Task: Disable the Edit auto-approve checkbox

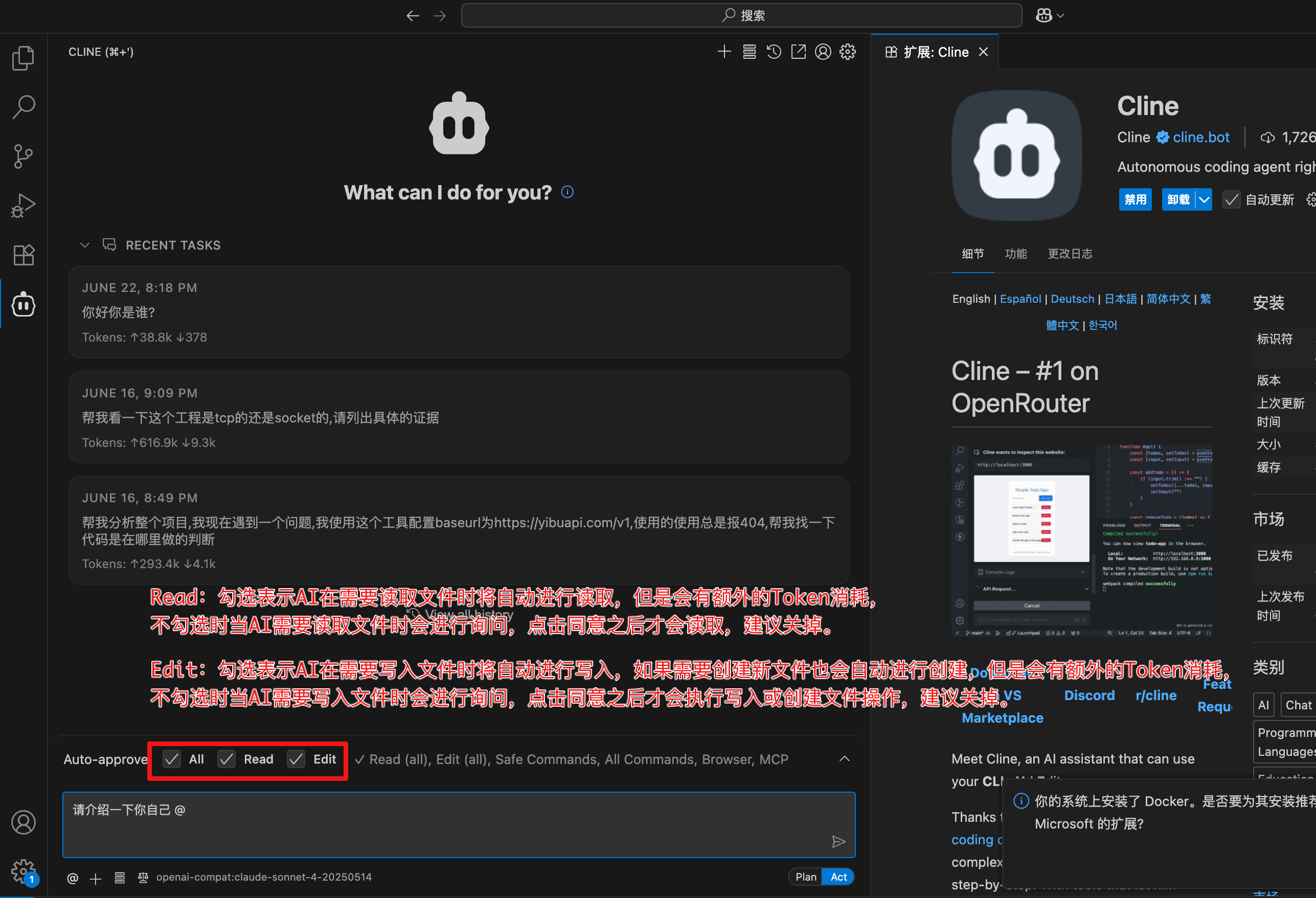Action: pos(295,759)
